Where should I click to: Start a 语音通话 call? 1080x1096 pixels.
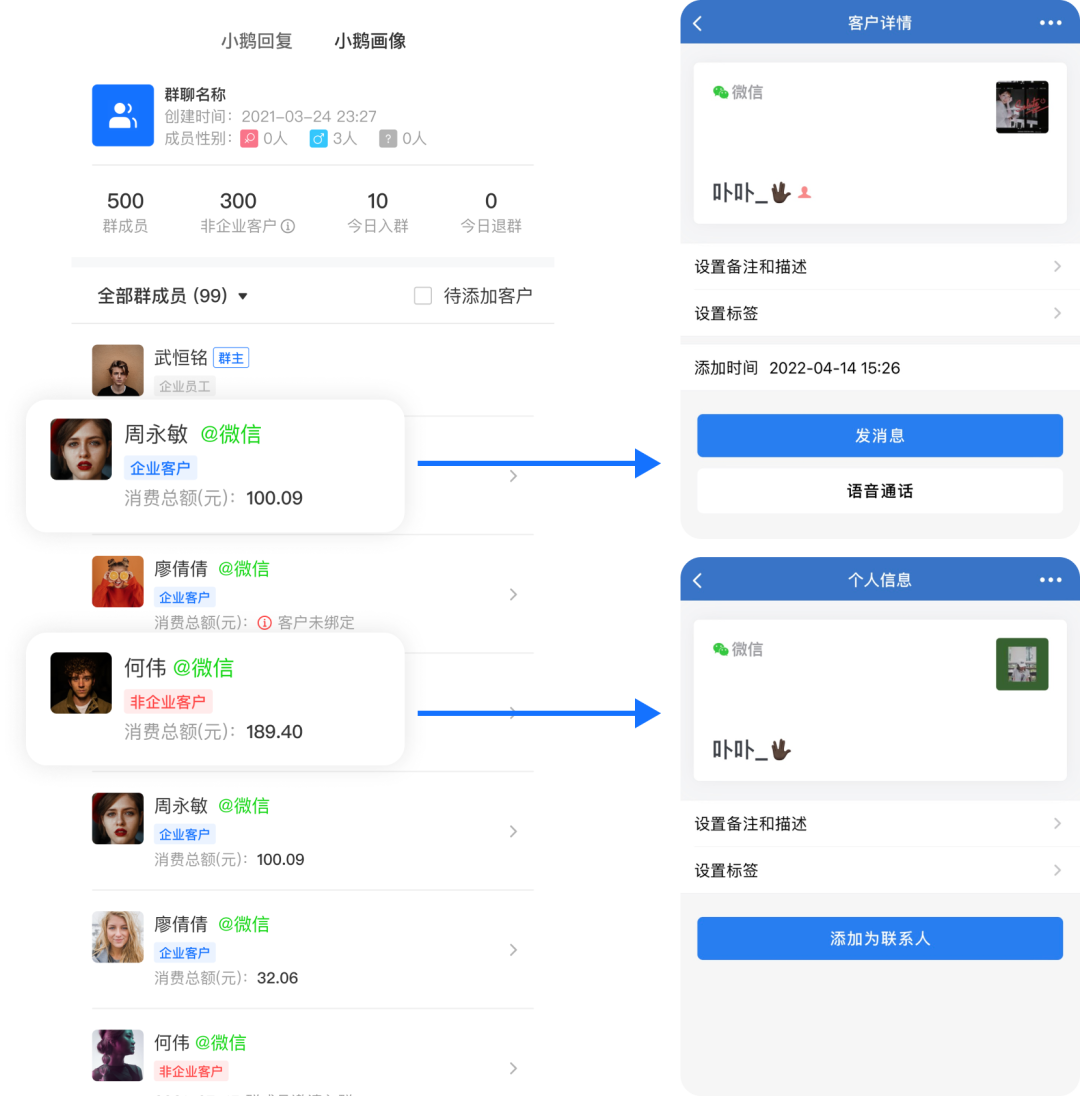[x=879, y=491]
